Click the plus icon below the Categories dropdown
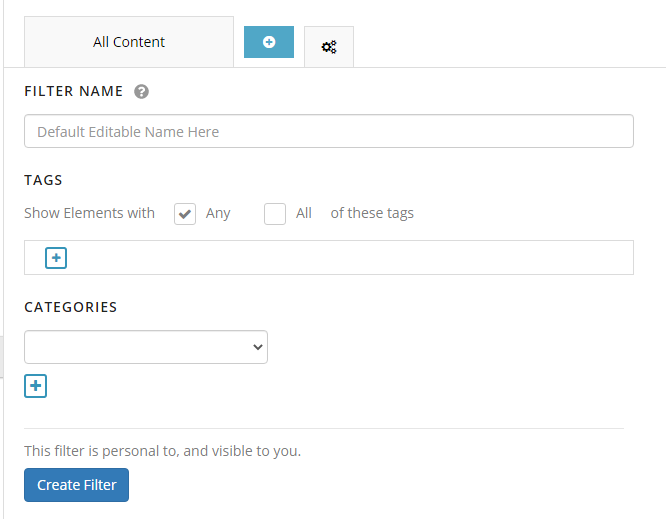Viewport: 666px width, 519px height. [x=35, y=386]
